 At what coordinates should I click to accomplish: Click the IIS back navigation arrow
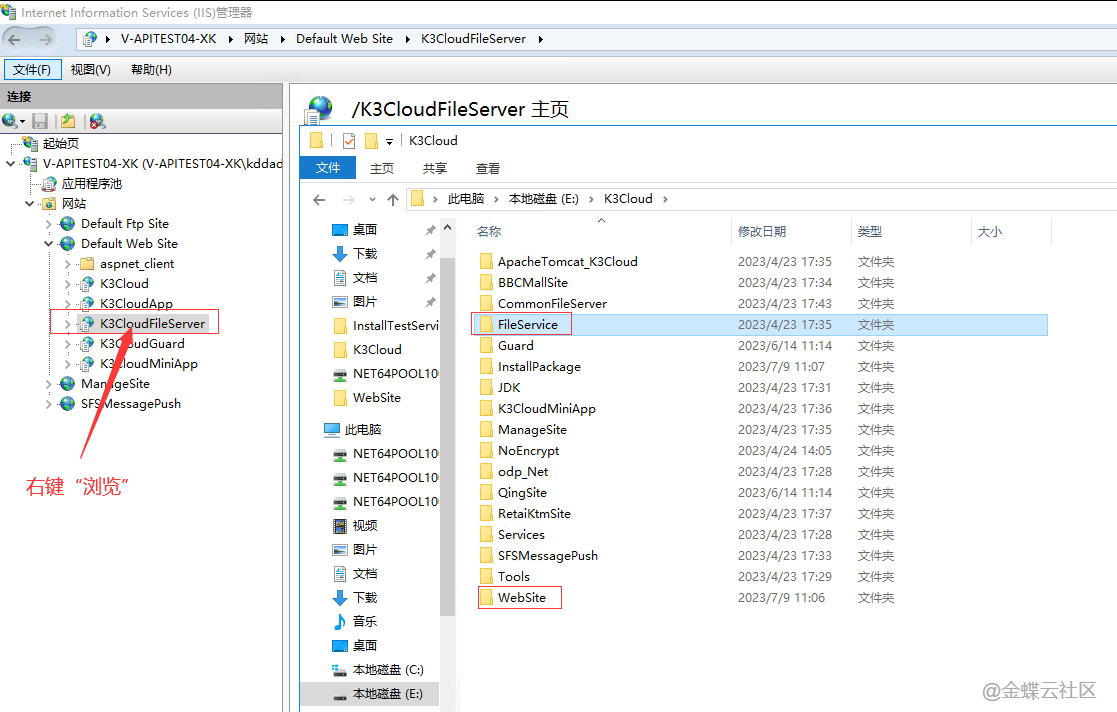coord(14,39)
